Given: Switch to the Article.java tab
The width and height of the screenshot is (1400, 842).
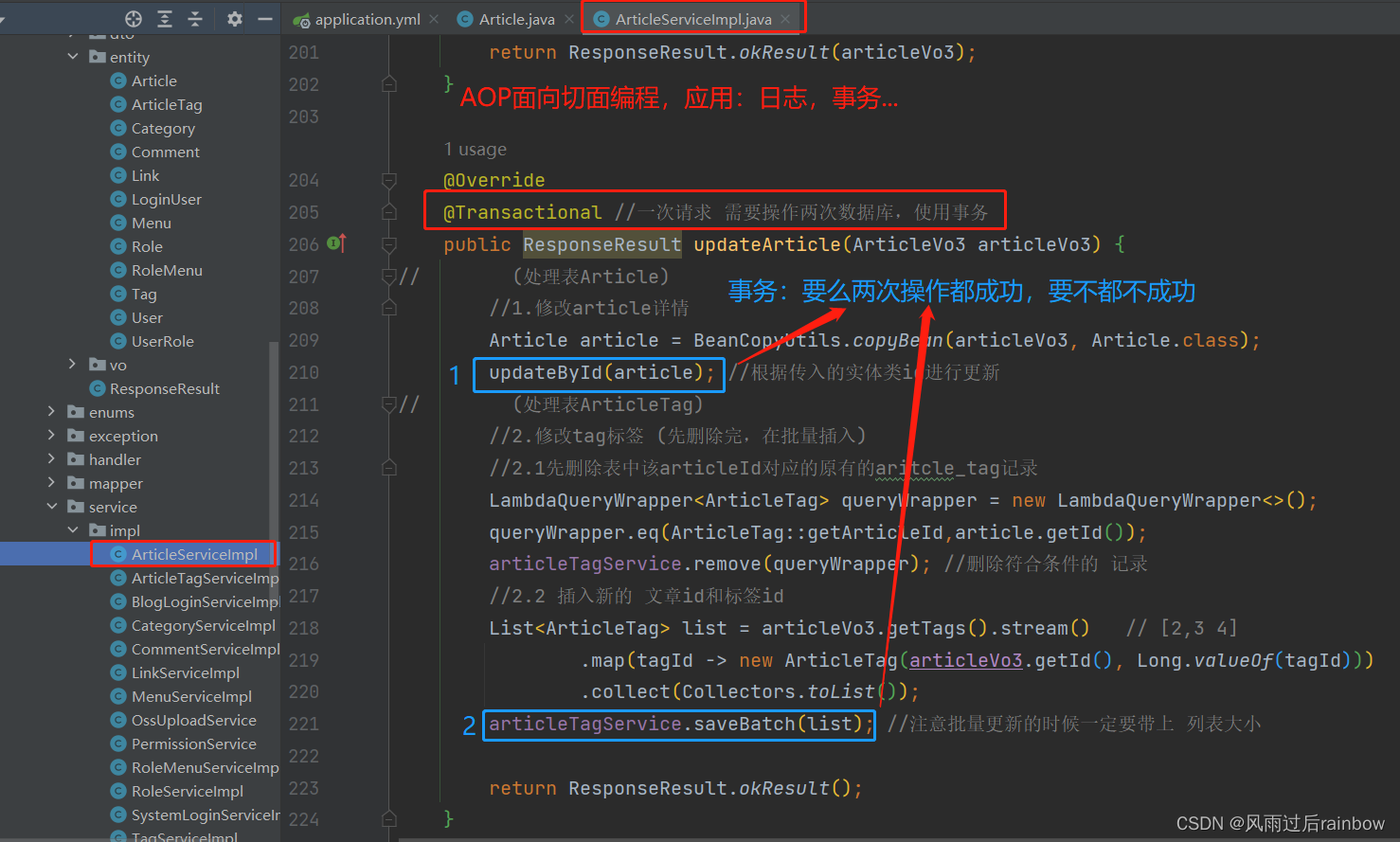Looking at the screenshot, I should tap(516, 19).
